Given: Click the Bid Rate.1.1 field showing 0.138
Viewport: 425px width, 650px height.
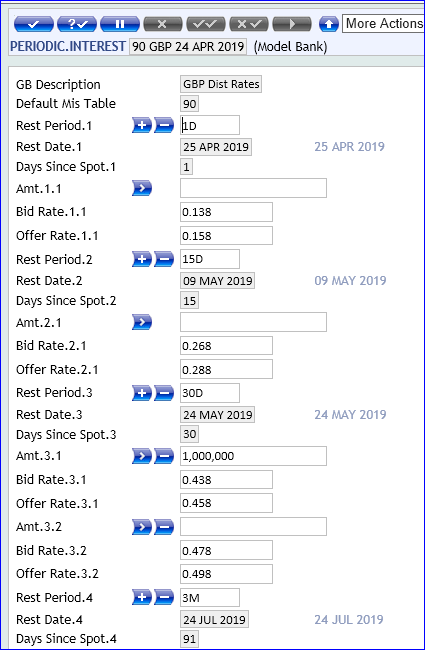Looking at the screenshot, I should 226,212.
